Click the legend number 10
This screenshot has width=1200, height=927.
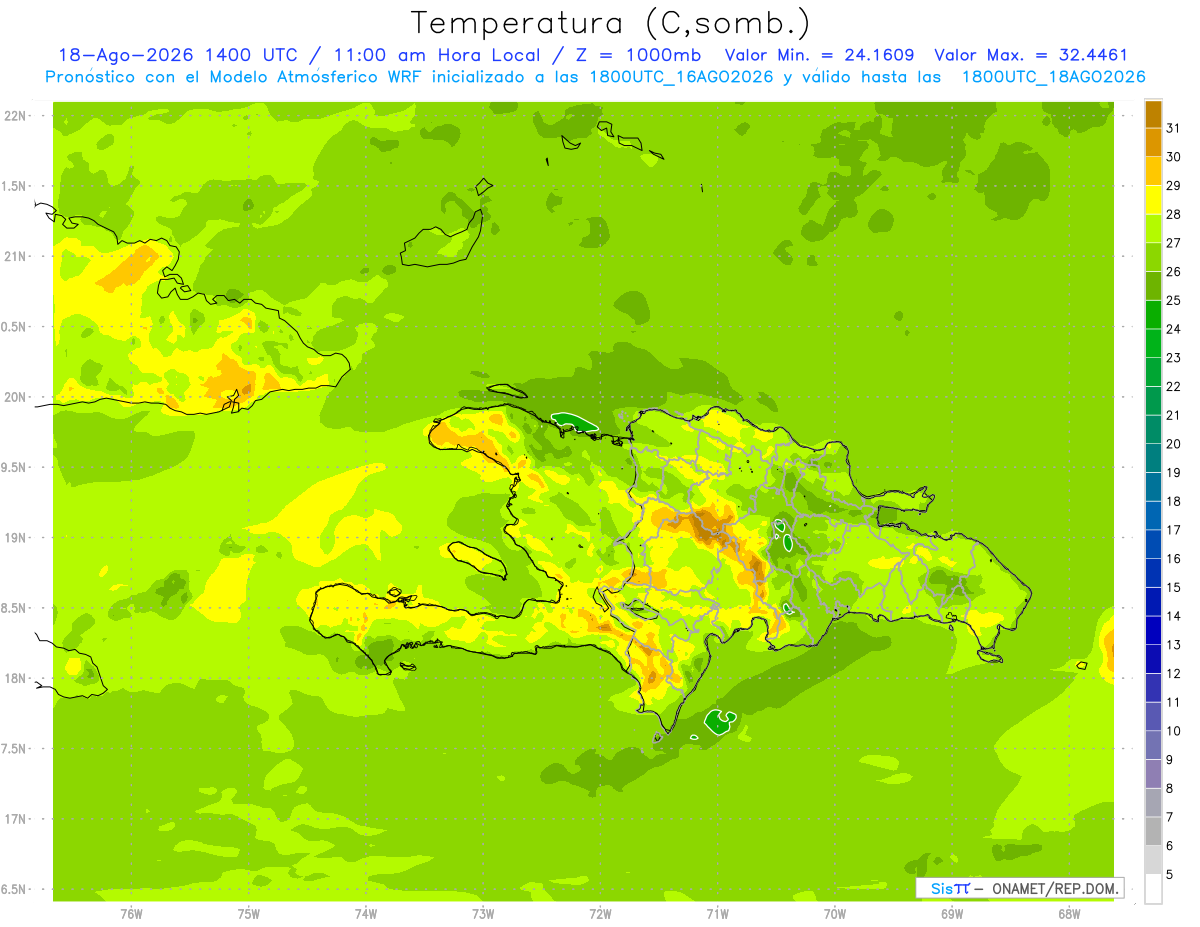tap(1174, 731)
